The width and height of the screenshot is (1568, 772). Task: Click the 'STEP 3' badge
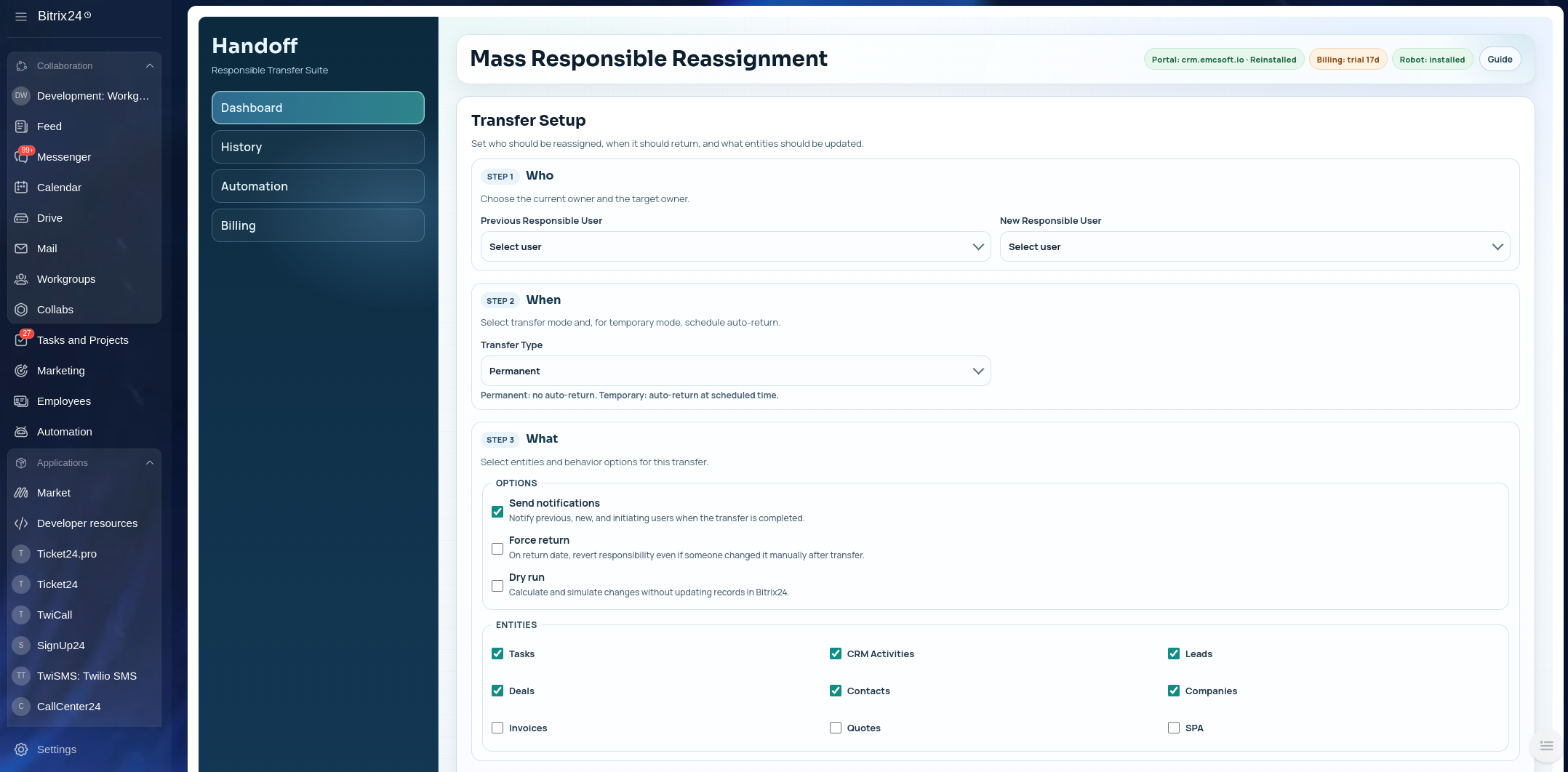tap(500, 440)
